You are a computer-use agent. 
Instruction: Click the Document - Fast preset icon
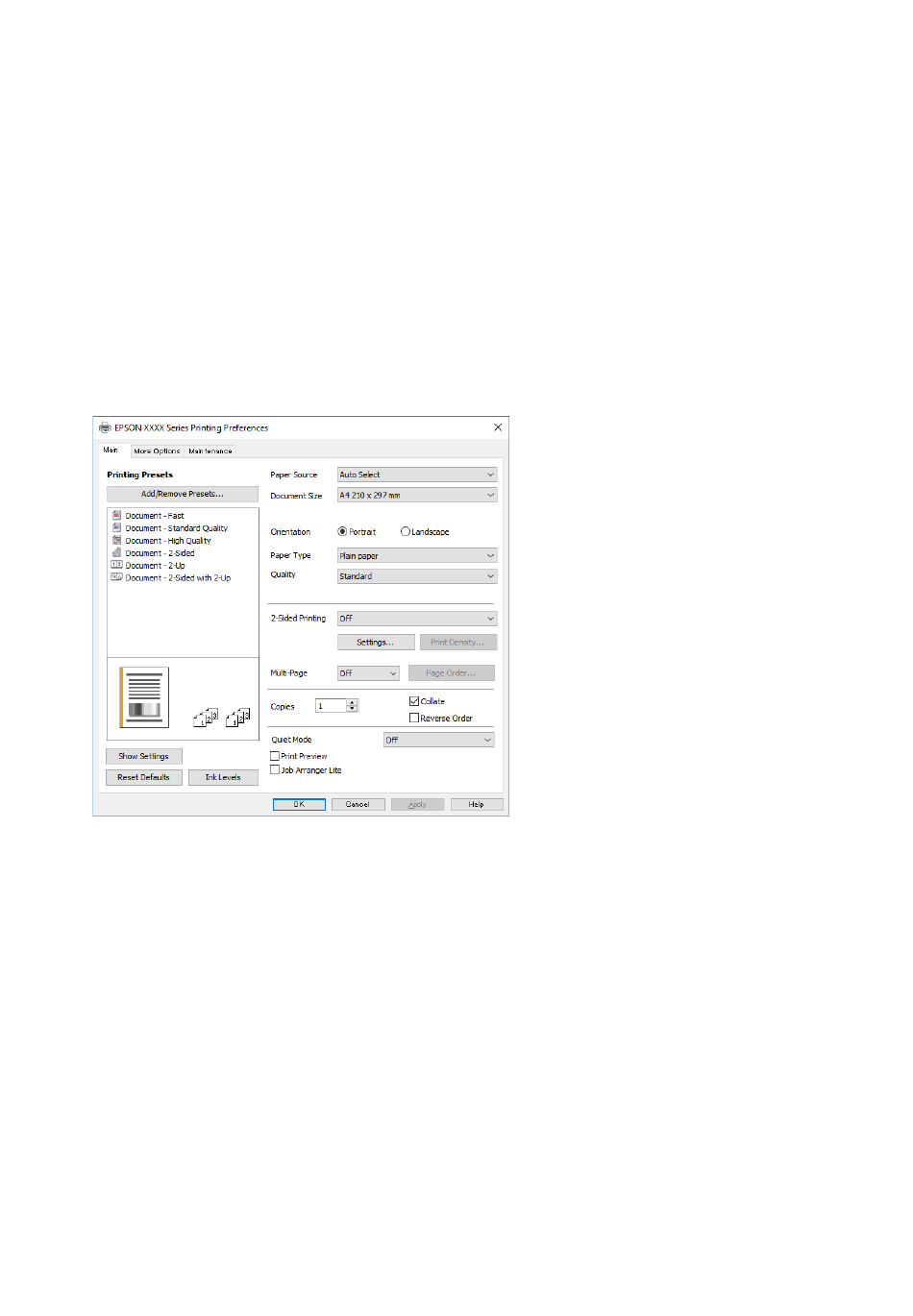point(116,515)
